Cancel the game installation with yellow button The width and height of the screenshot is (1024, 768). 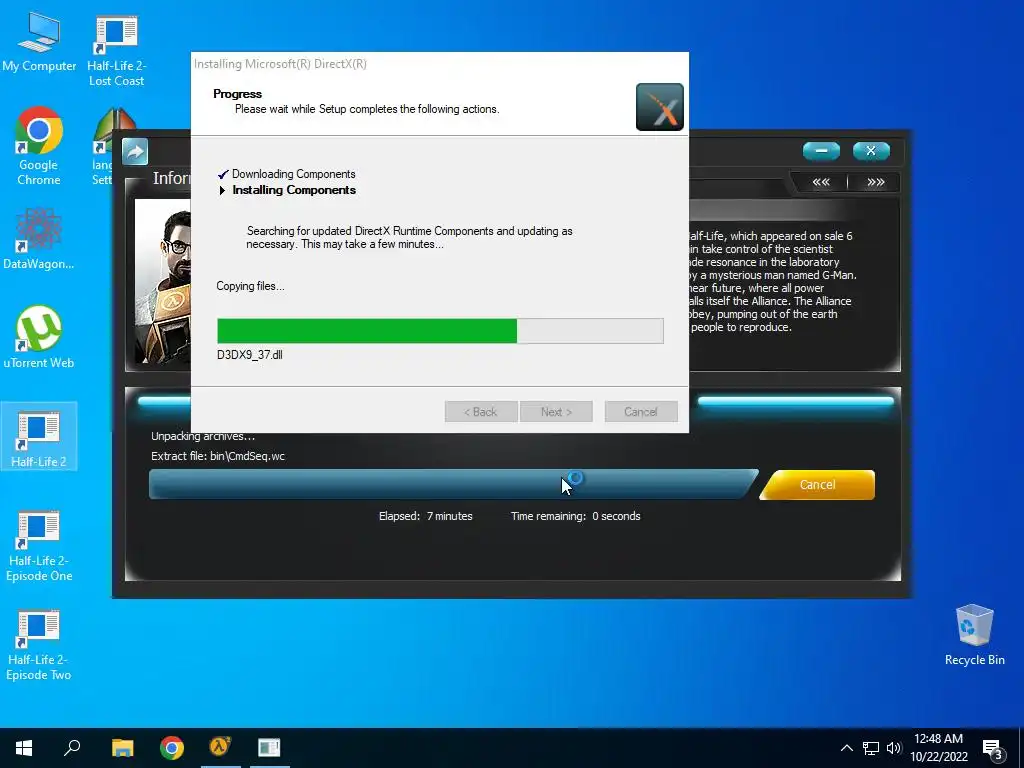818,485
